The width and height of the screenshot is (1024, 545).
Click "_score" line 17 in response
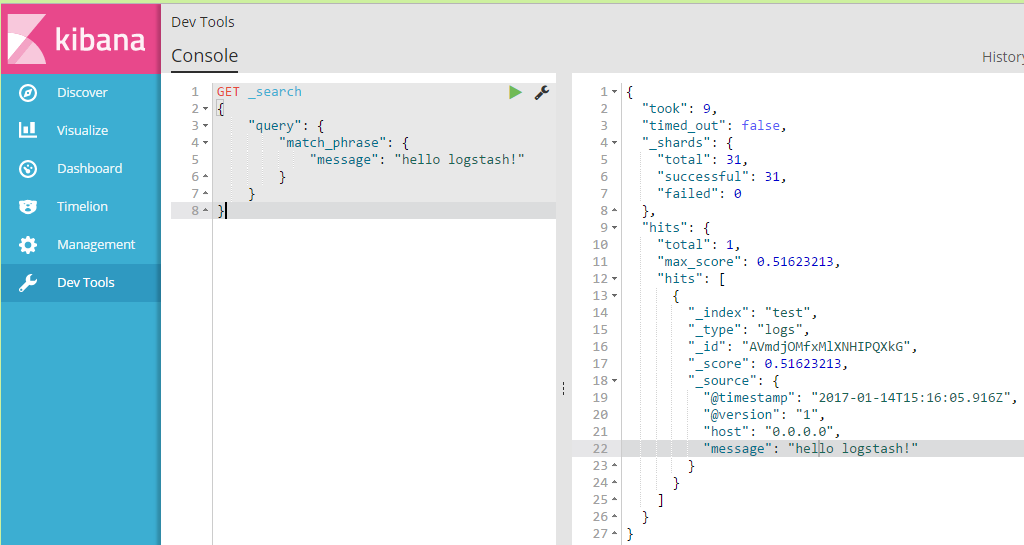(767, 364)
